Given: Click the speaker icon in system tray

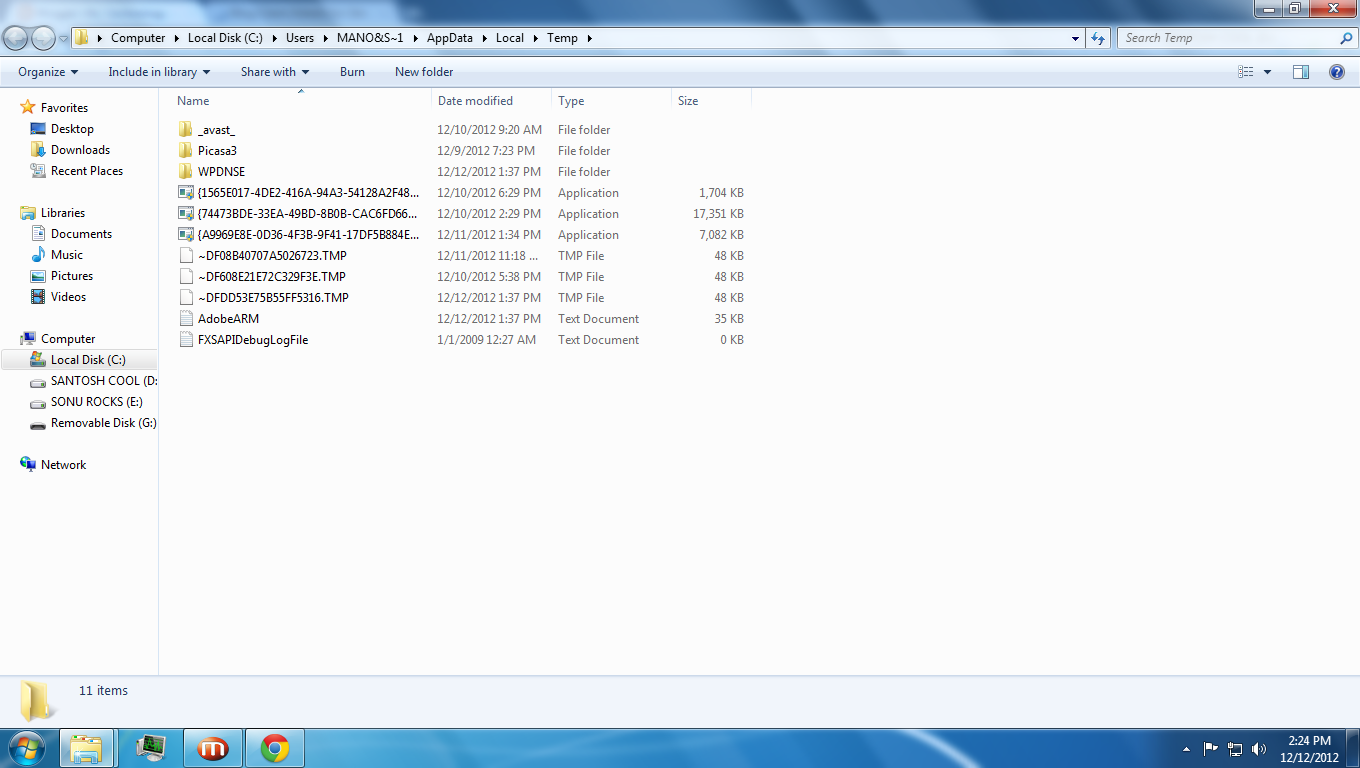Looking at the screenshot, I should tap(1258, 747).
